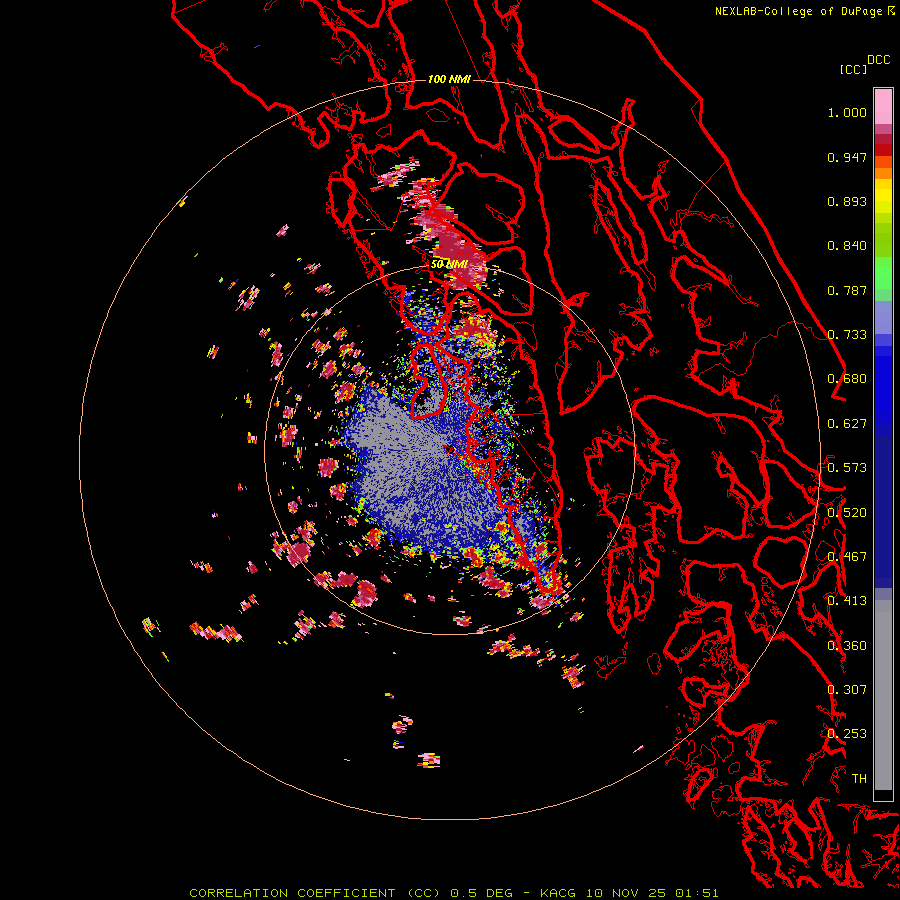
Task: Click the 0.360 value on the color scale
Action: click(847, 646)
